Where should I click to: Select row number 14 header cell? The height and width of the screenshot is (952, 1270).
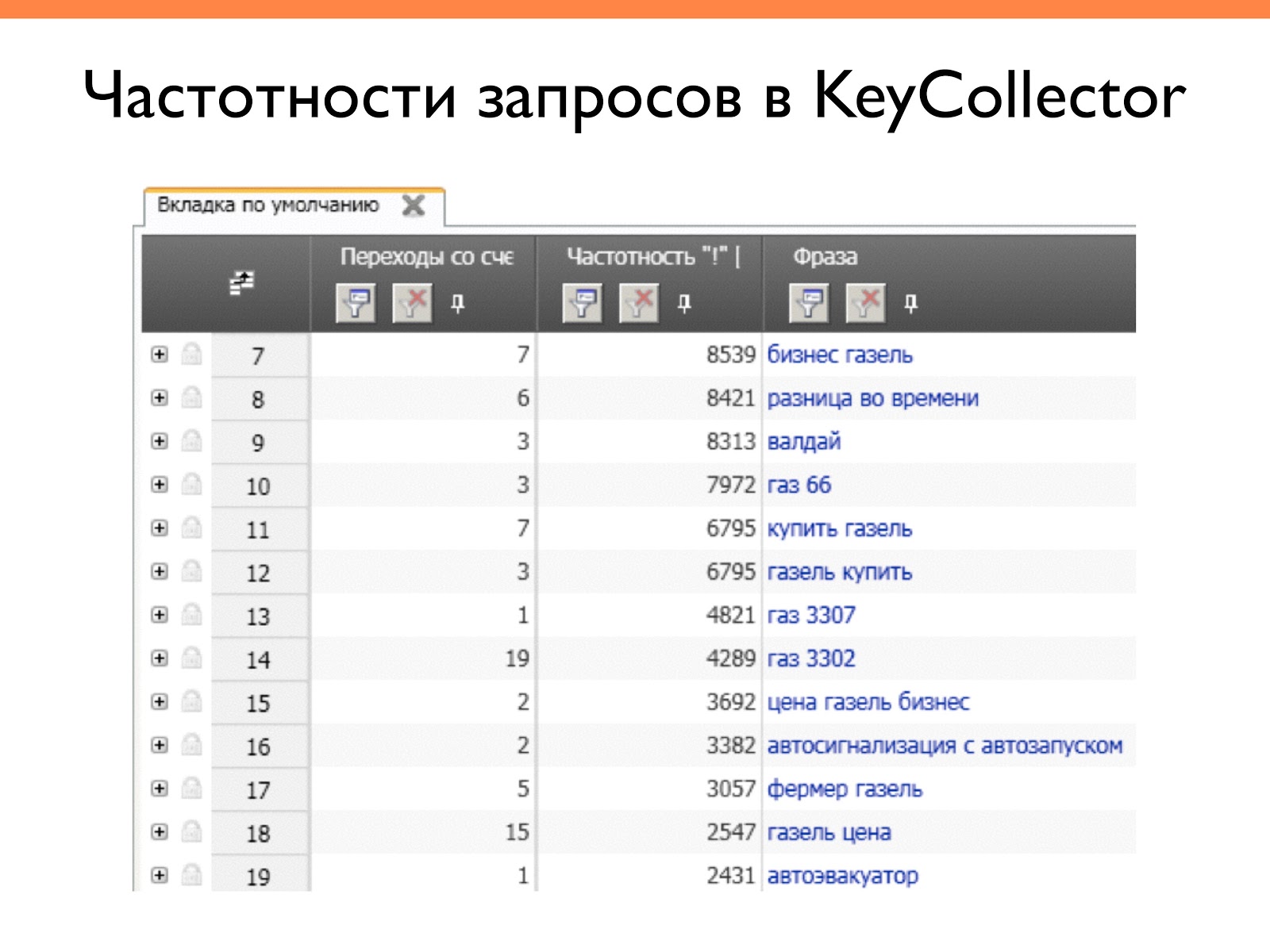[x=260, y=659]
